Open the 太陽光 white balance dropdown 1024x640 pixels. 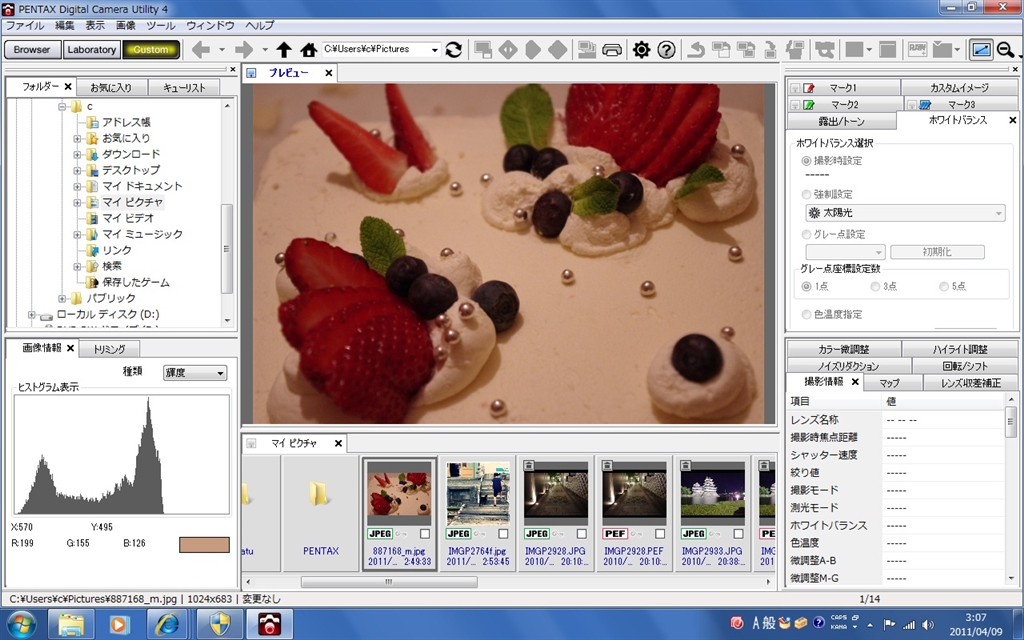[x=904, y=213]
